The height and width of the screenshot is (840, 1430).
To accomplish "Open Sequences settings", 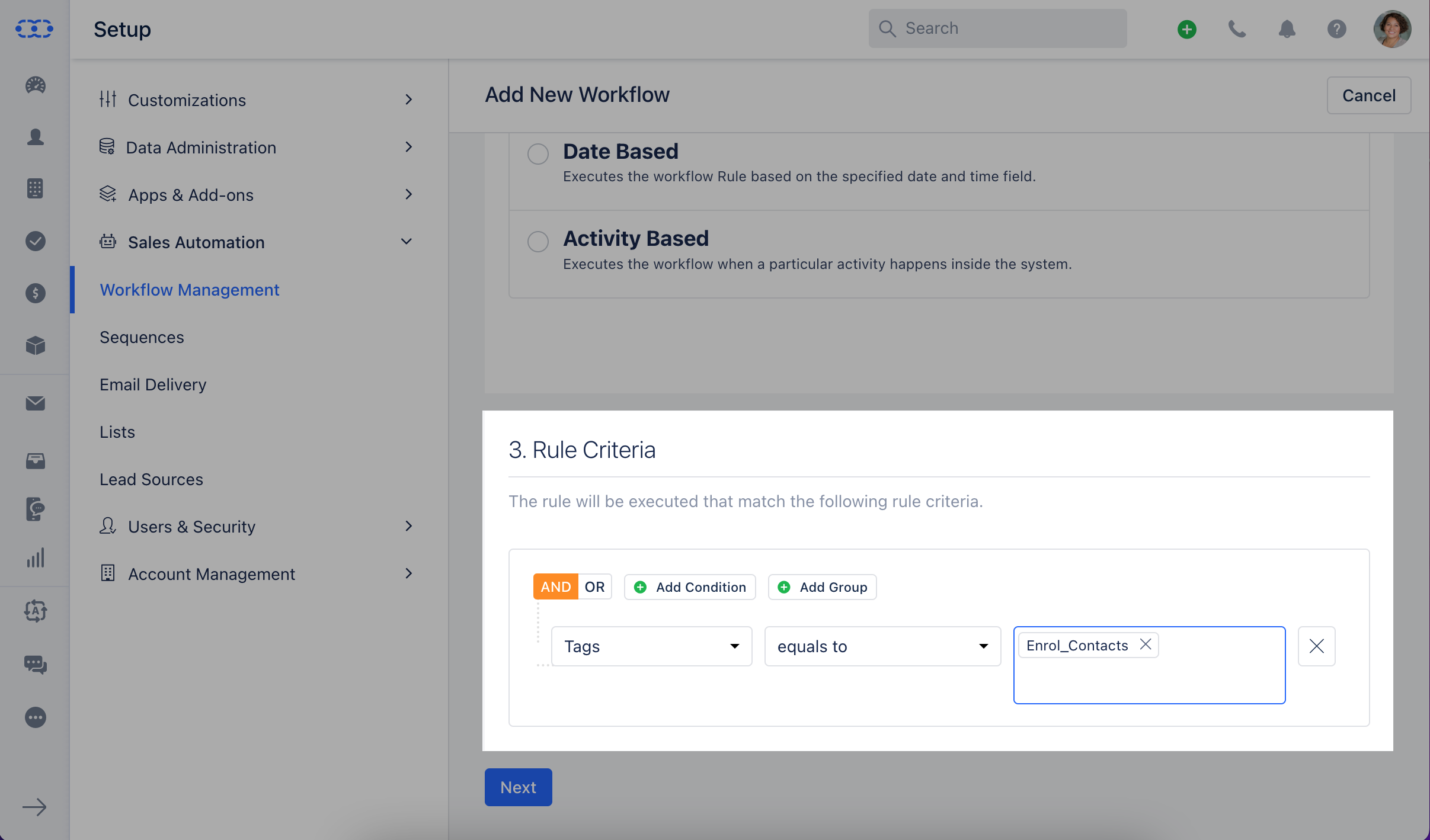I will [142, 337].
